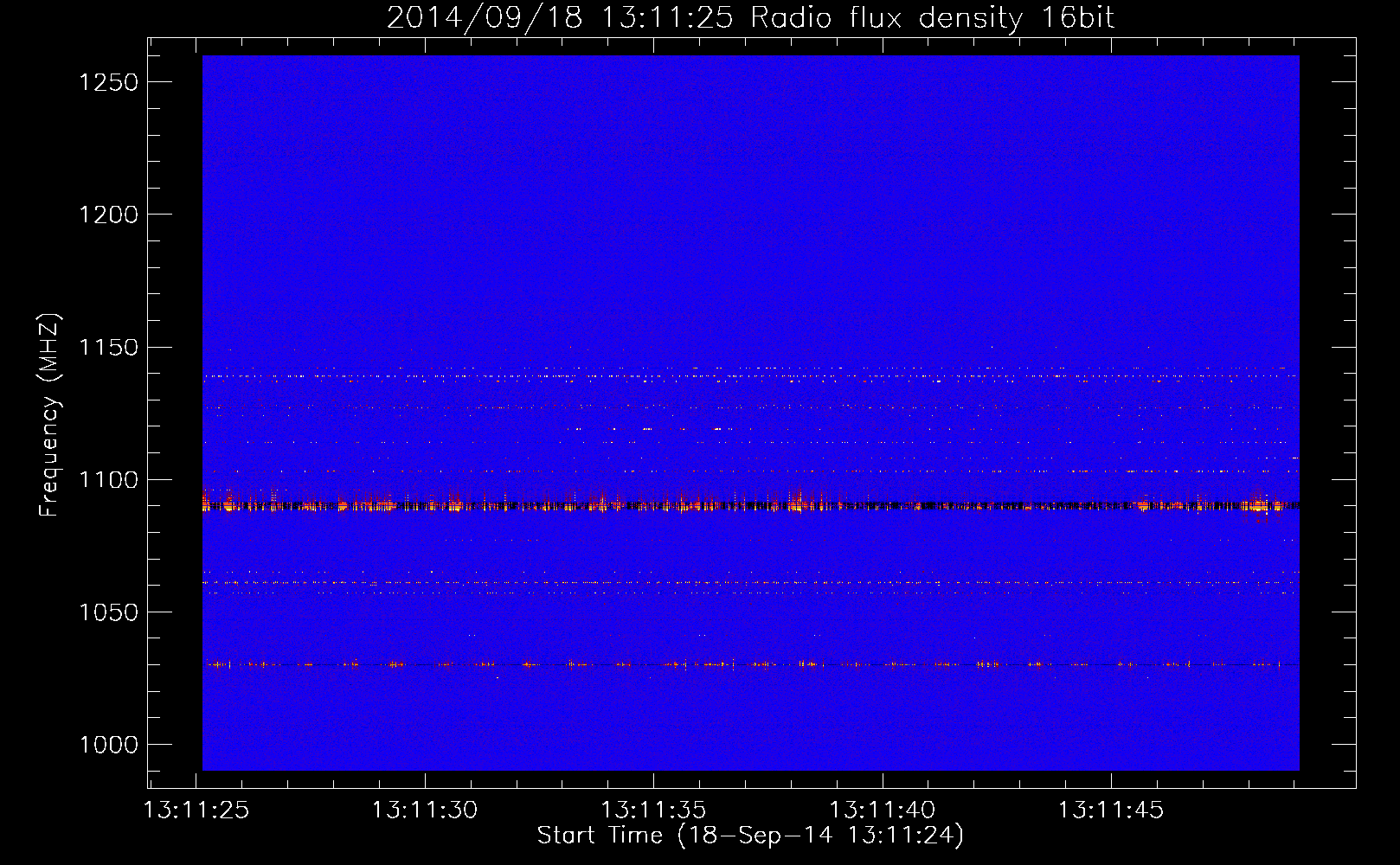
Task: Click the 1050 frequency tick label
Action: (x=108, y=612)
